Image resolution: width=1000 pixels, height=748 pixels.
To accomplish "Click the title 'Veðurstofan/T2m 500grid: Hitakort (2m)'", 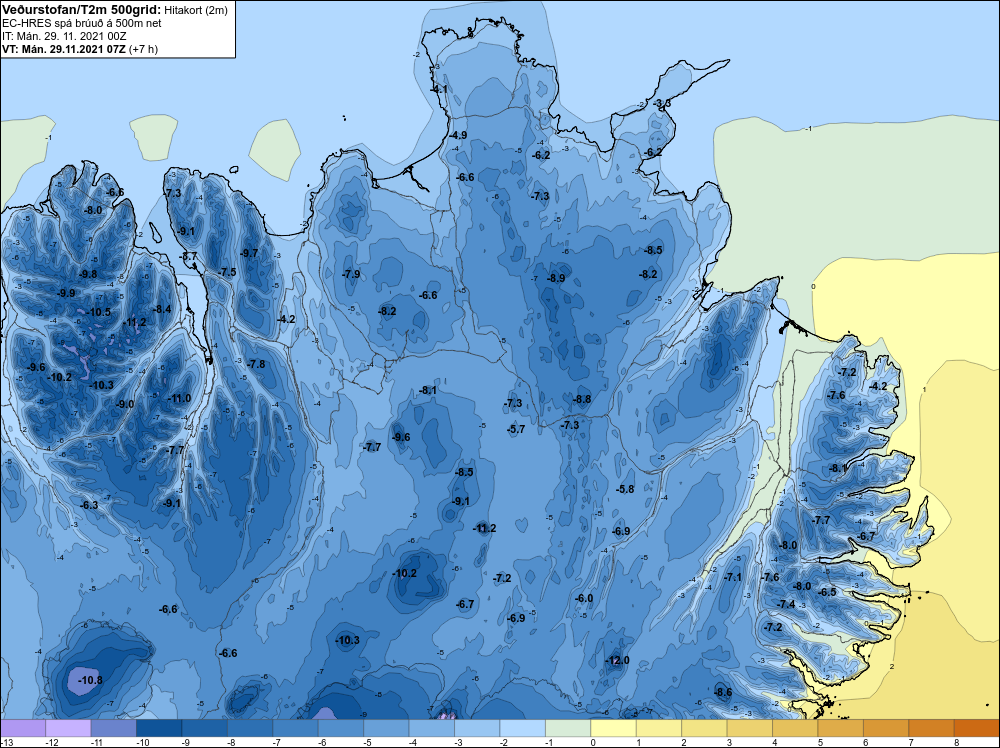I will 115,10.
